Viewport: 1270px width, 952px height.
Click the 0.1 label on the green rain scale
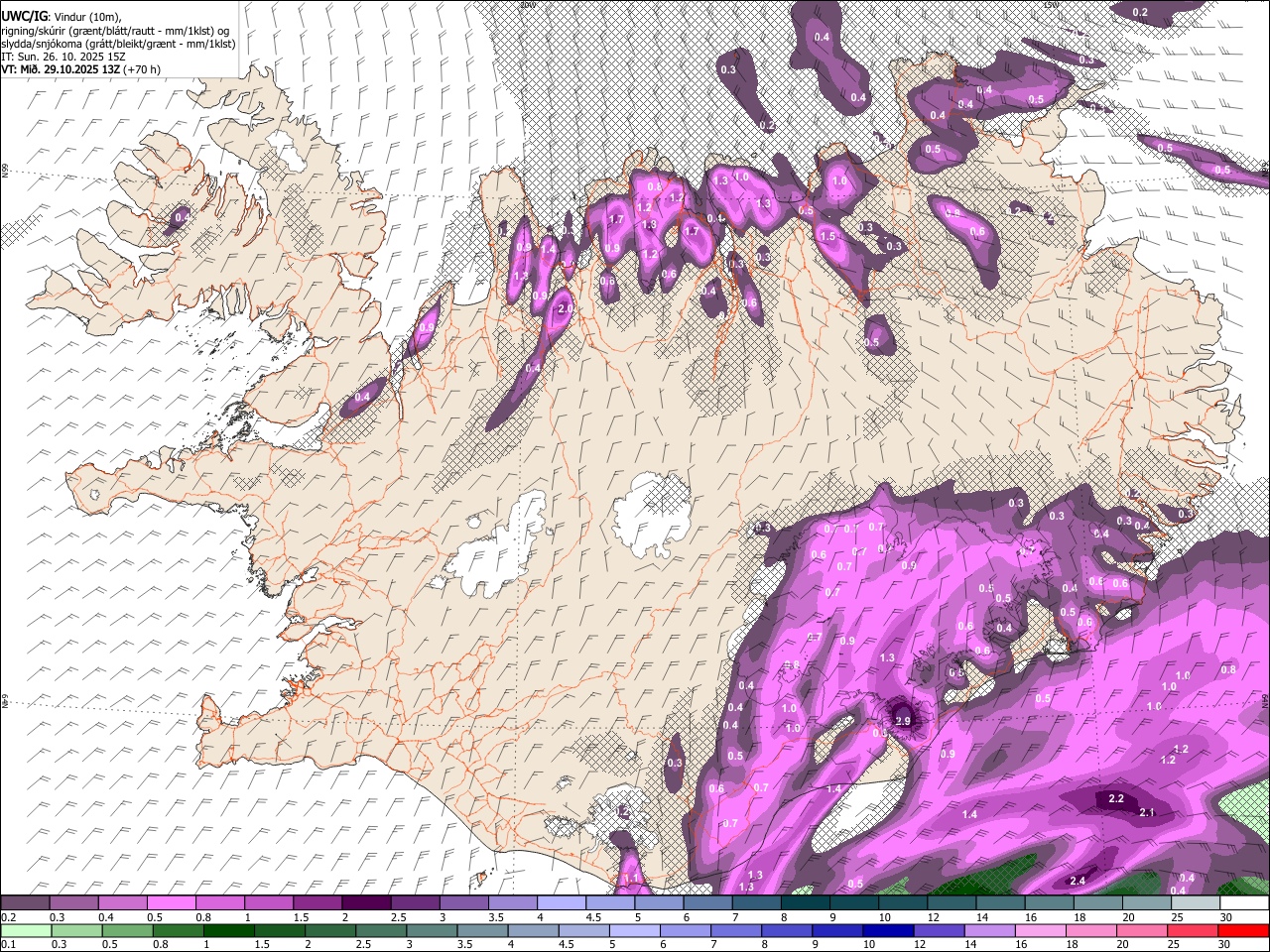click(x=7, y=945)
